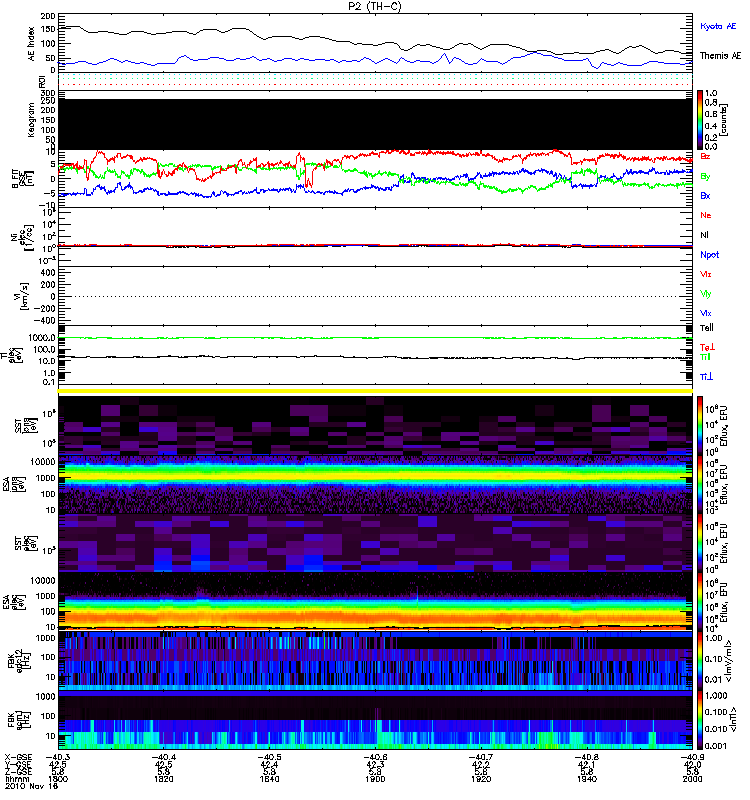Viewport: 750px width, 800px height.
Task: Select the Themis AE legend label
Action: [x=720, y=56]
